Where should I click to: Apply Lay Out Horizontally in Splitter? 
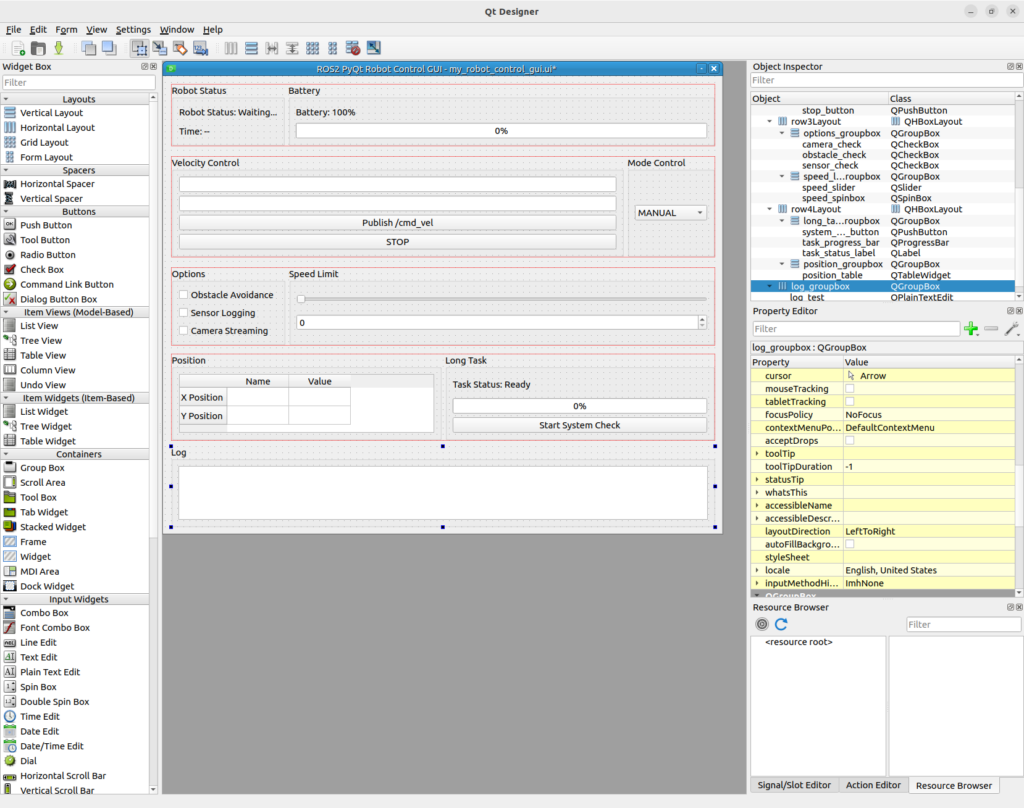[272, 48]
